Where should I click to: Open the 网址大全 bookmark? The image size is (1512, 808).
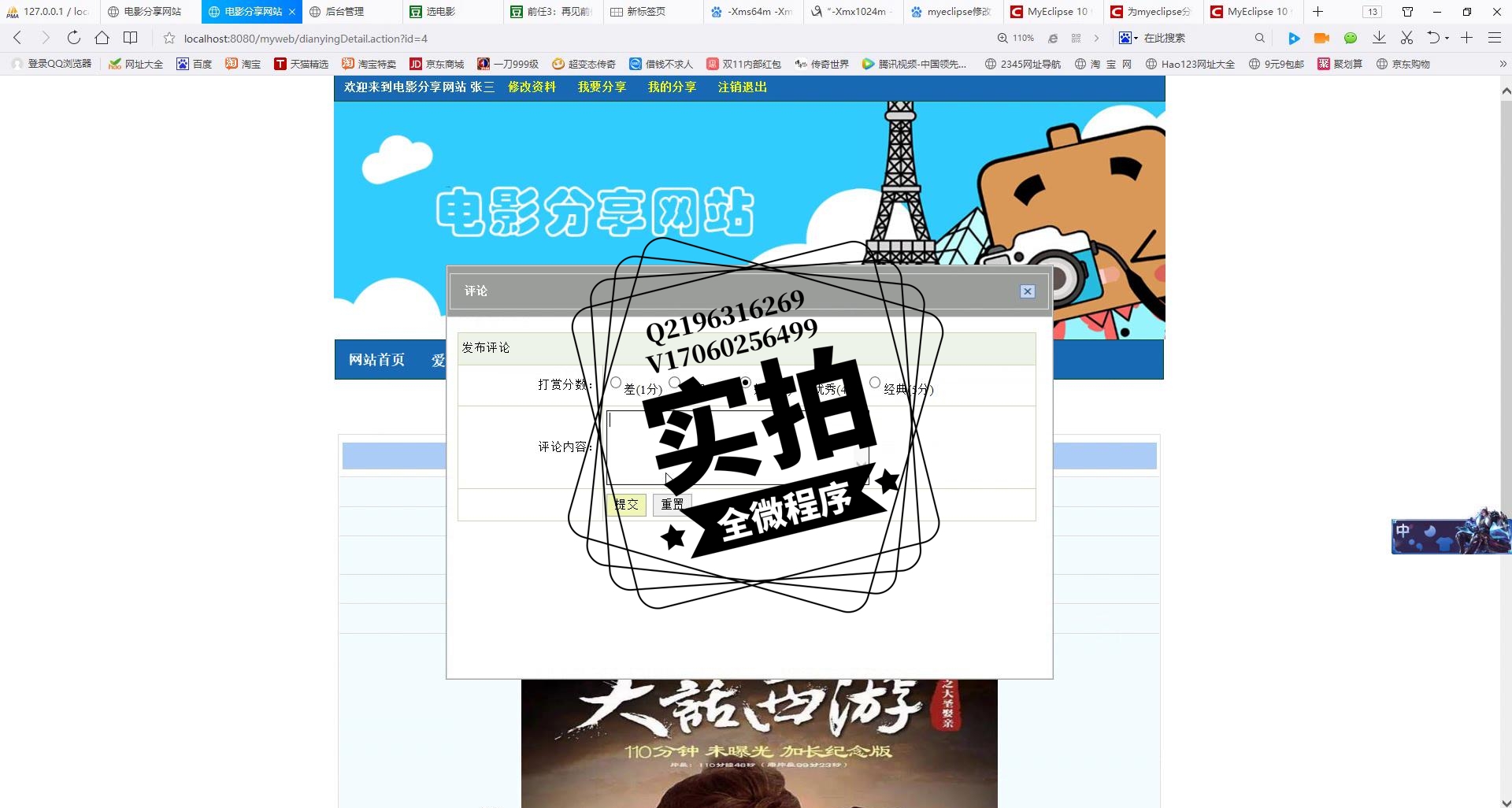[135, 64]
